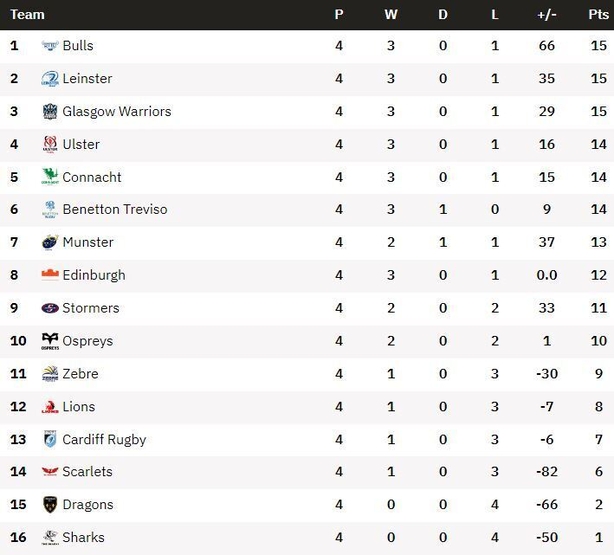Screen dimensions: 614x555
Task: Select the Zebre team row name
Action: pyautogui.click(x=80, y=374)
